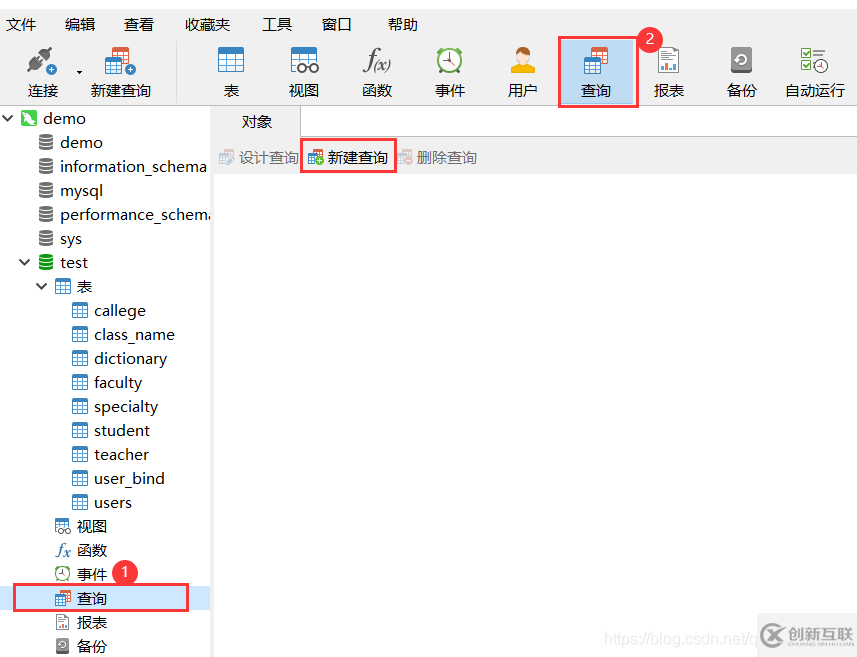
Task: Open the 用户 (User) toolbar icon
Action: click(523, 73)
